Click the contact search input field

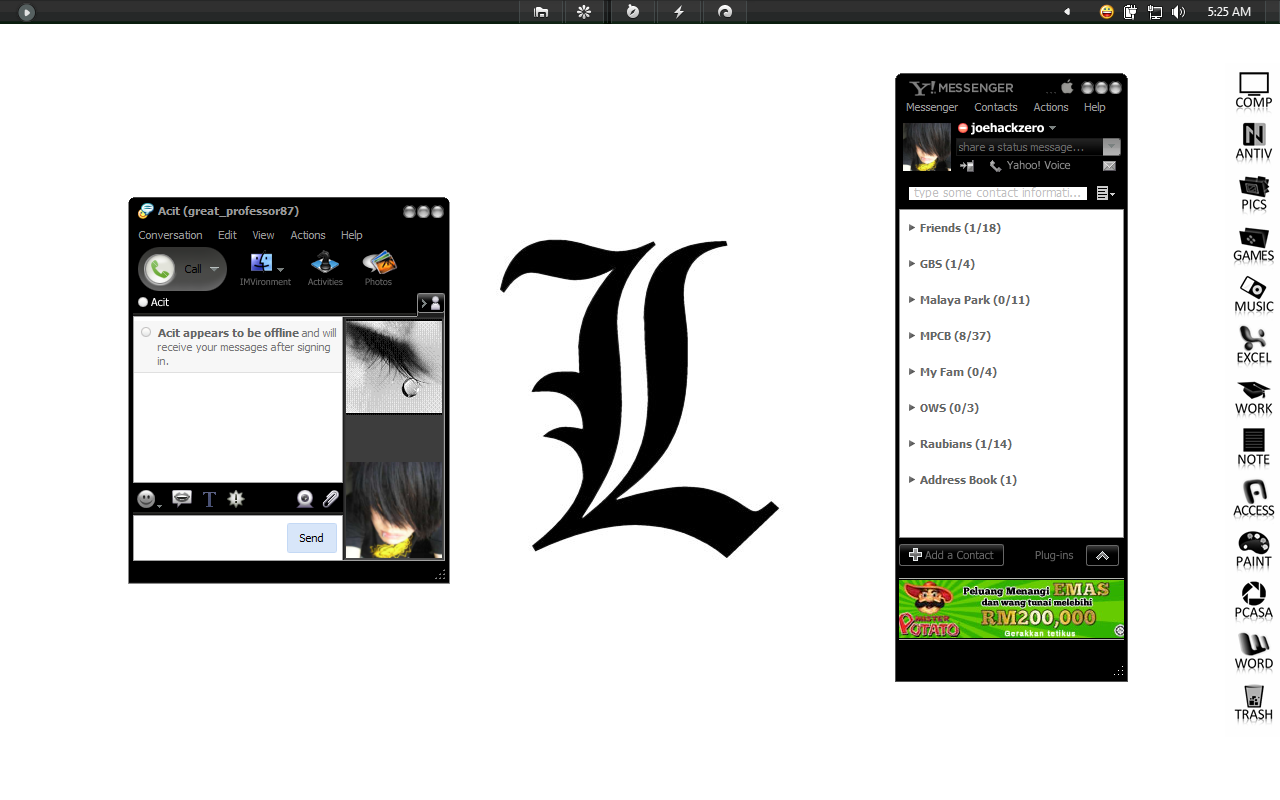[x=997, y=193]
